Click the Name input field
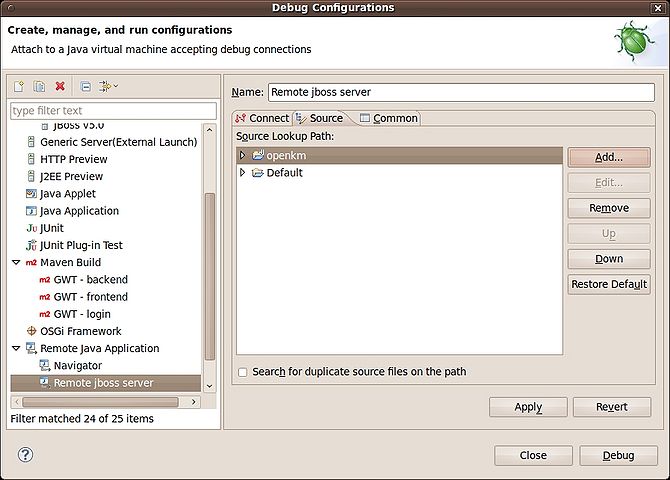The height and width of the screenshot is (480, 670). [x=461, y=92]
